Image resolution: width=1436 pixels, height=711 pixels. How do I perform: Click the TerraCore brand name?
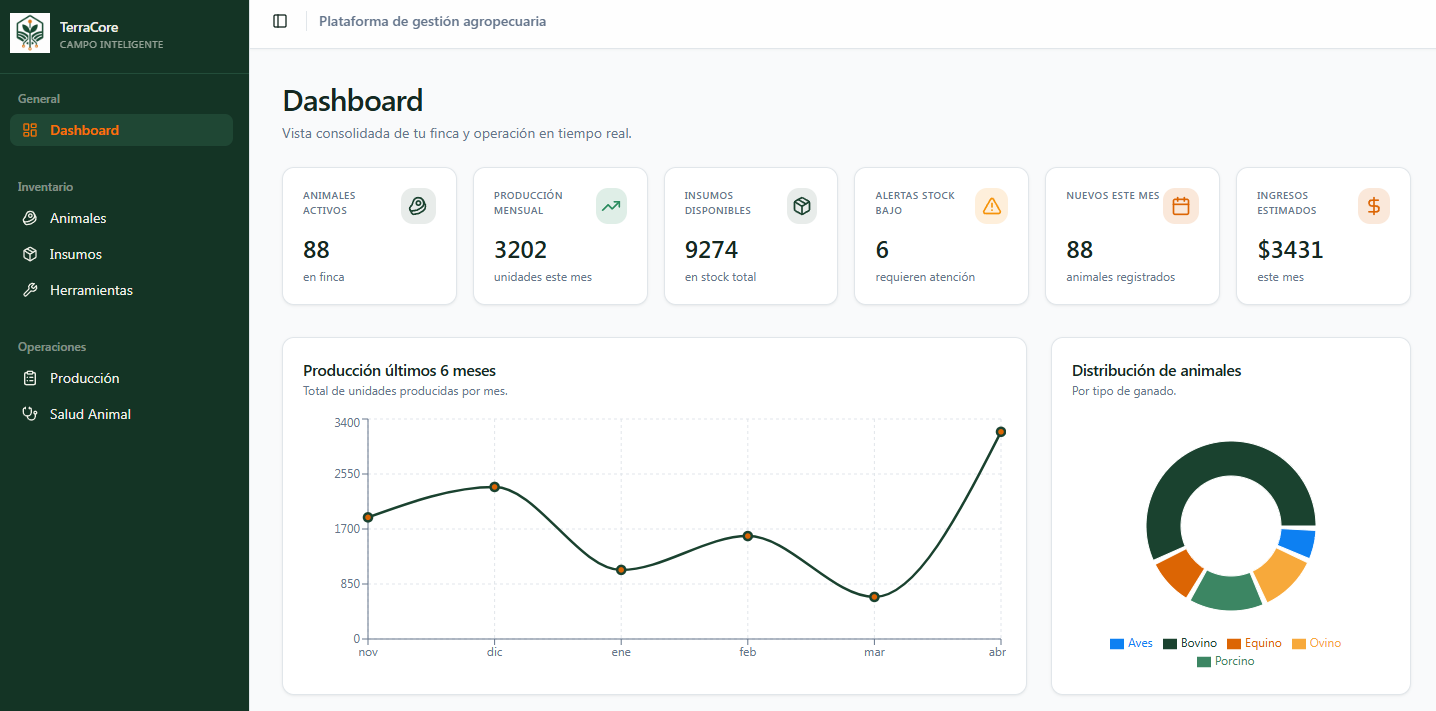coord(89,27)
